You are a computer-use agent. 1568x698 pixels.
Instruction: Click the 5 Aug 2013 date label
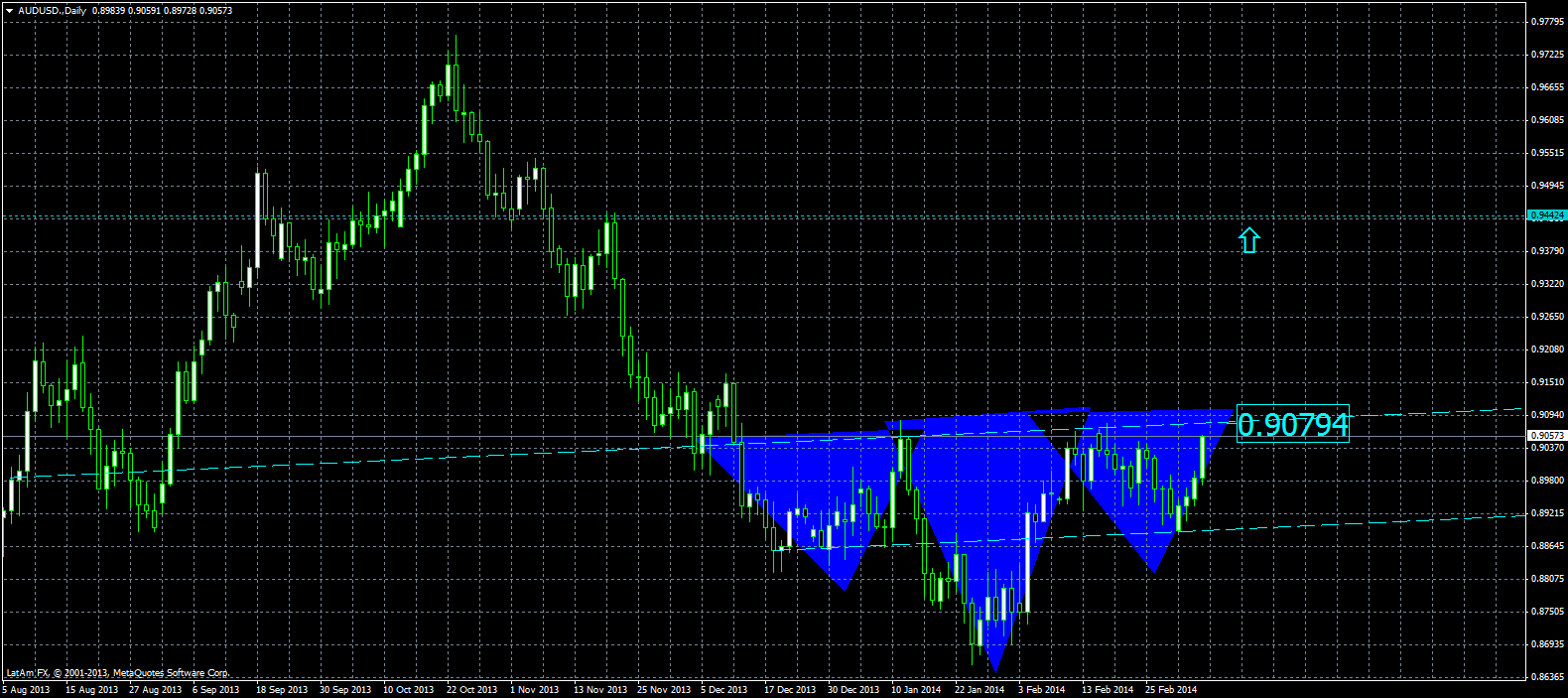tap(27, 689)
